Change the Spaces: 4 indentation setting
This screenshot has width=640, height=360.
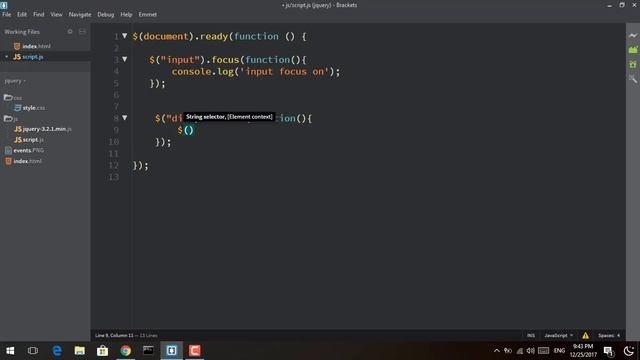click(x=609, y=336)
